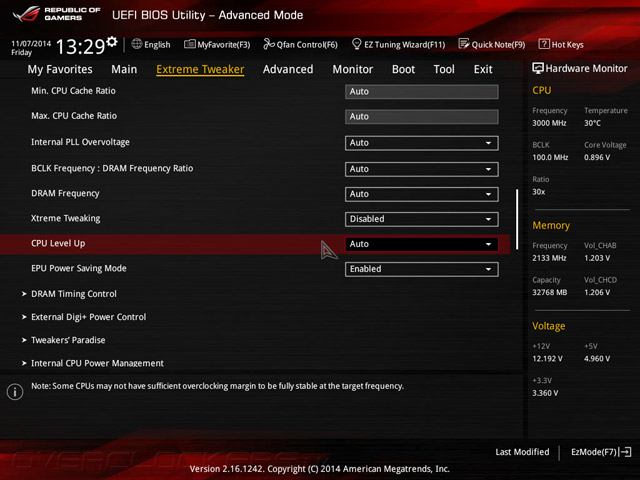
Task: Go to the Advanced tab
Action: 288,69
